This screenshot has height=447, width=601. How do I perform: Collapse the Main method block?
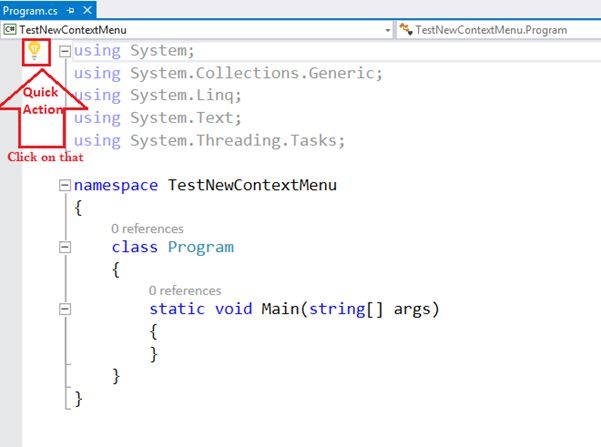click(65, 309)
